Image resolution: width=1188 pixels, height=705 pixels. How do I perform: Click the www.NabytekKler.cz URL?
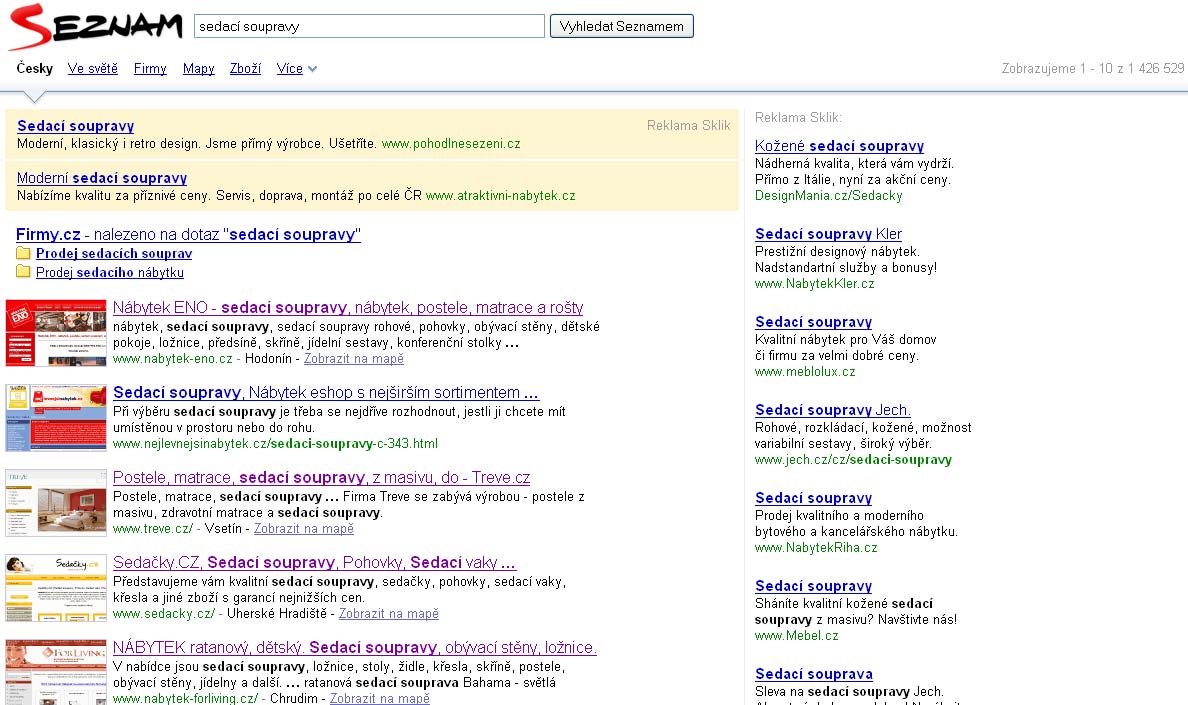pos(814,283)
